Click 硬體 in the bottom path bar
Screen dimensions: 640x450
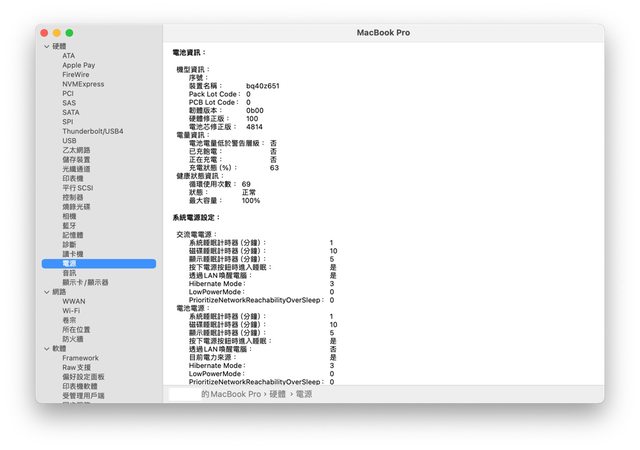click(278, 394)
